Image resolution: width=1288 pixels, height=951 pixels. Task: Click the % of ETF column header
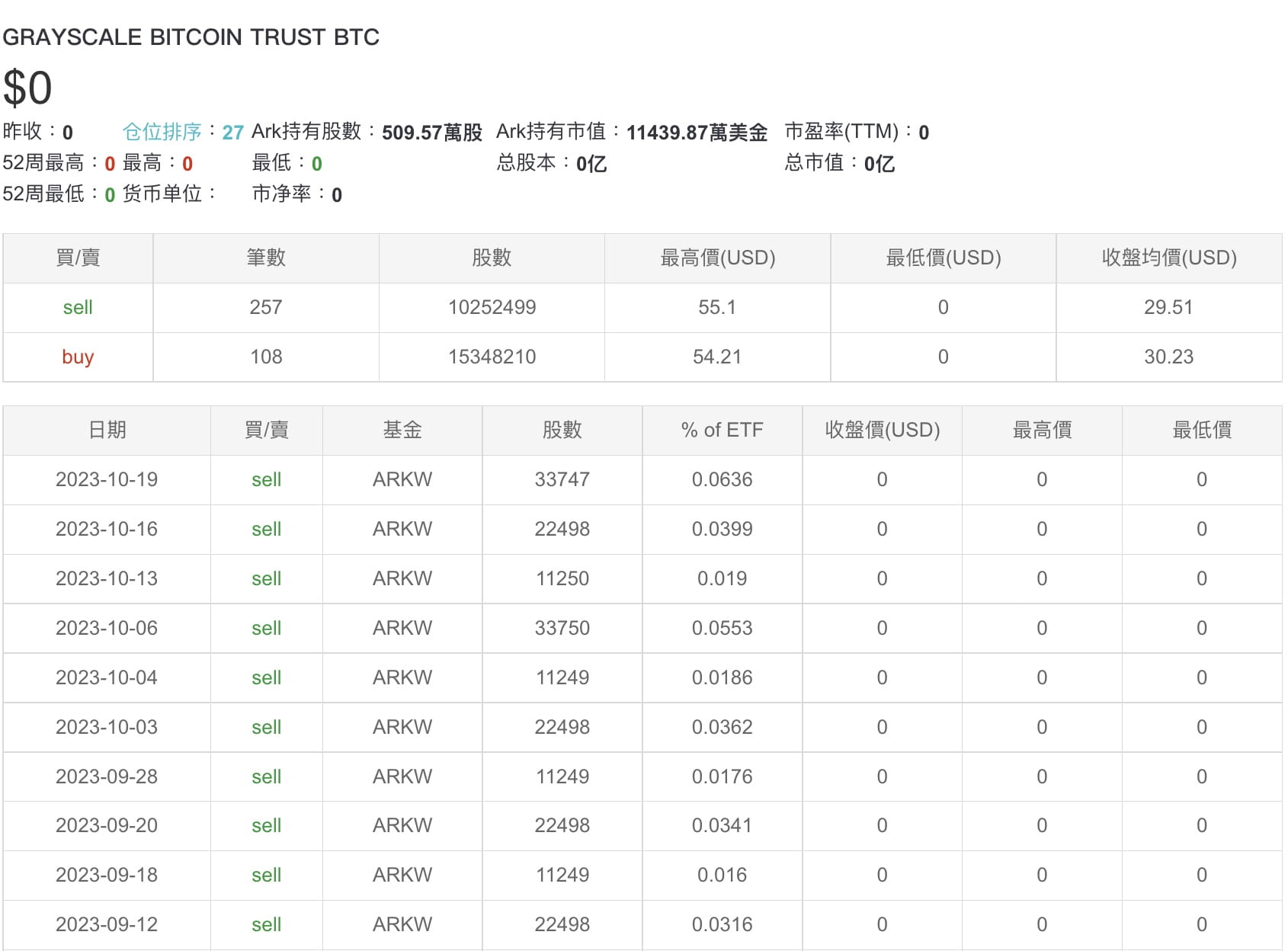722,429
